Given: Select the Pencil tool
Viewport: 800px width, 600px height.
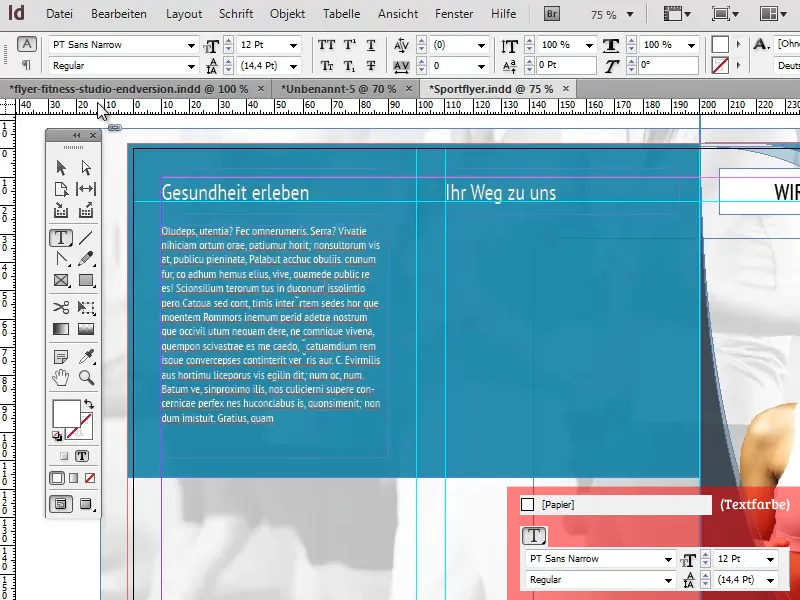Looking at the screenshot, I should pyautogui.click(x=86, y=259).
